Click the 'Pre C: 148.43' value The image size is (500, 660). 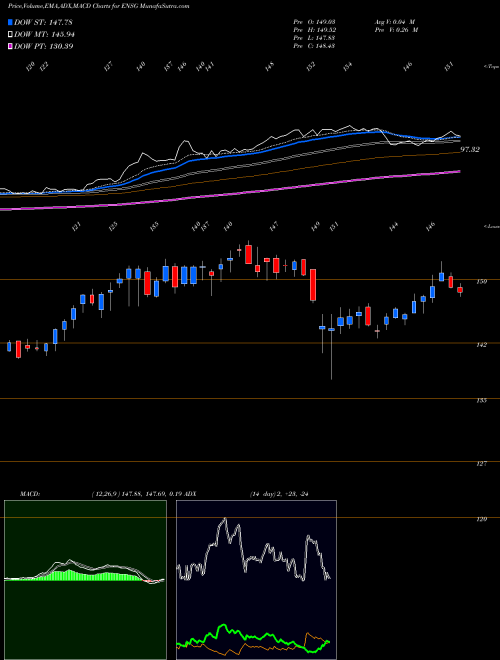tap(314, 46)
